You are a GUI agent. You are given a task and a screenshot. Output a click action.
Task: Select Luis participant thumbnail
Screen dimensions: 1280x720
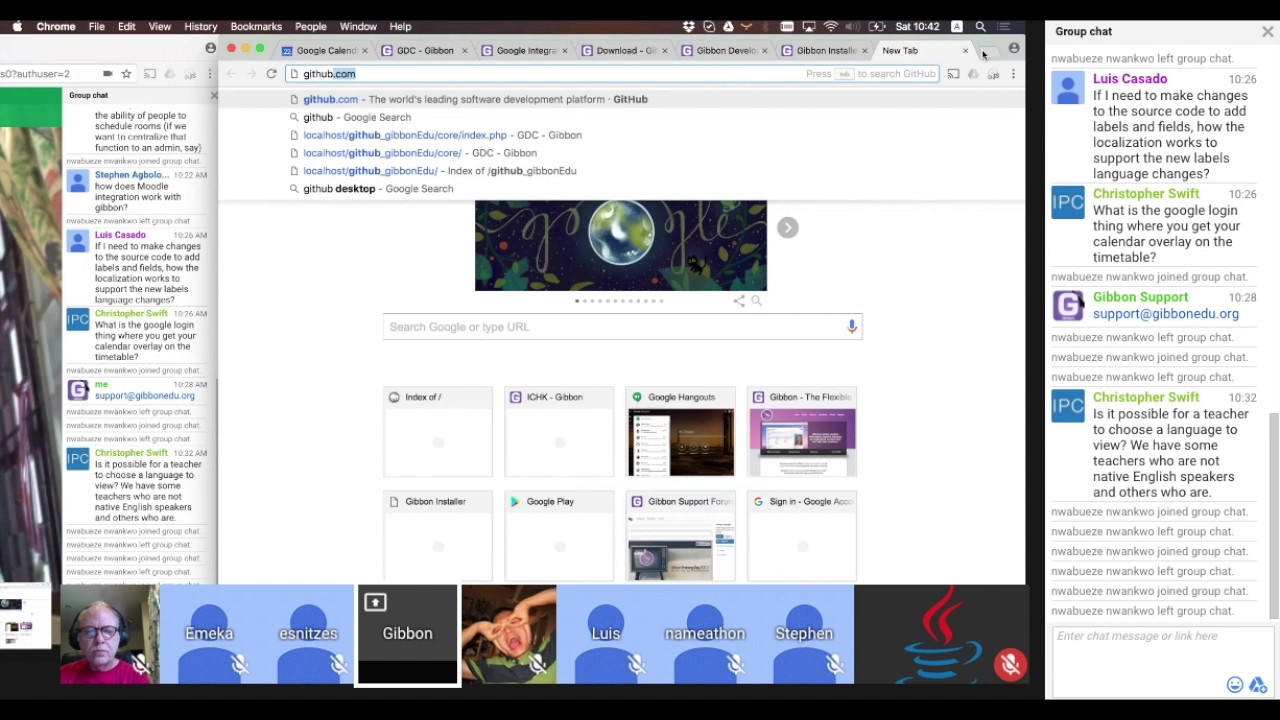(606, 634)
